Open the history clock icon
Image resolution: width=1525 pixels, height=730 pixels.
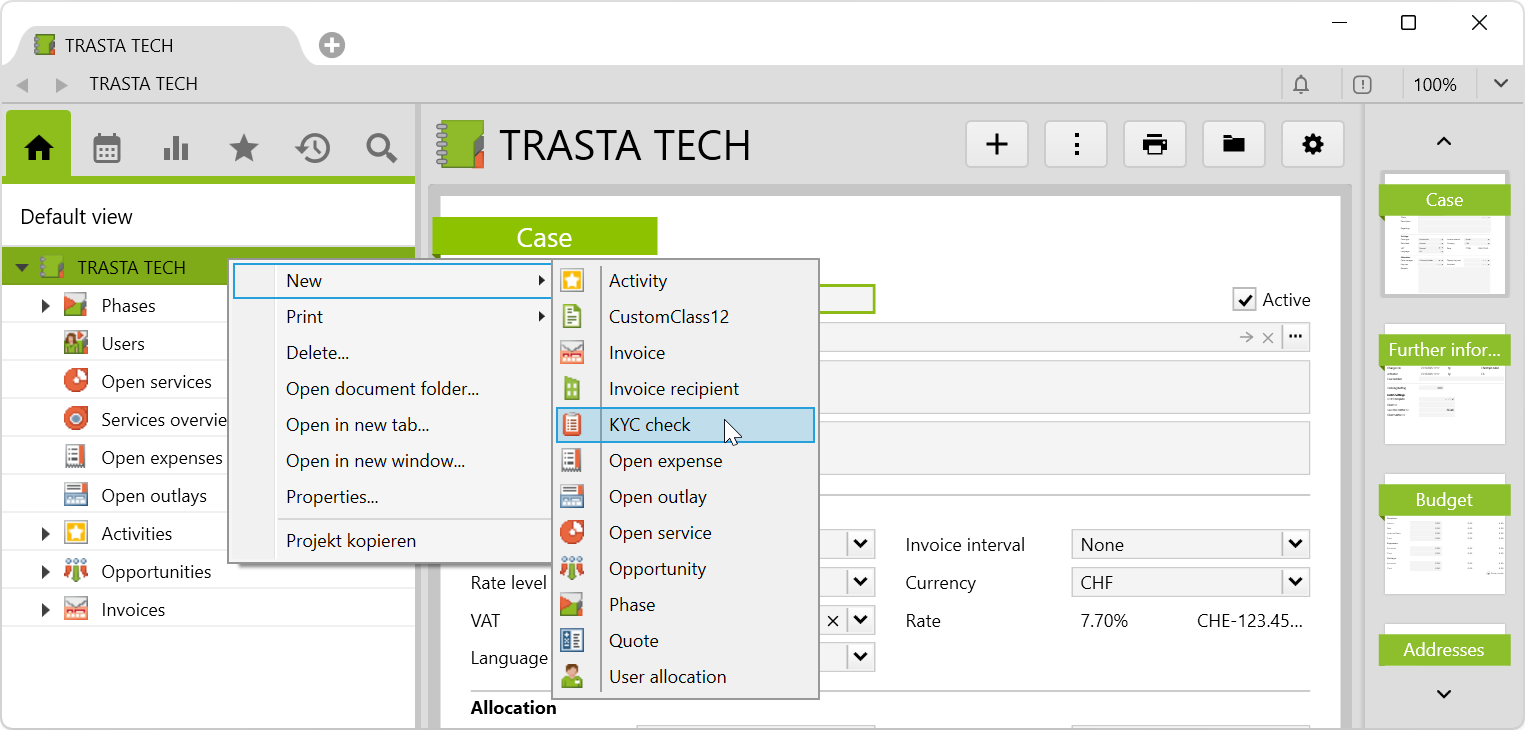click(313, 148)
